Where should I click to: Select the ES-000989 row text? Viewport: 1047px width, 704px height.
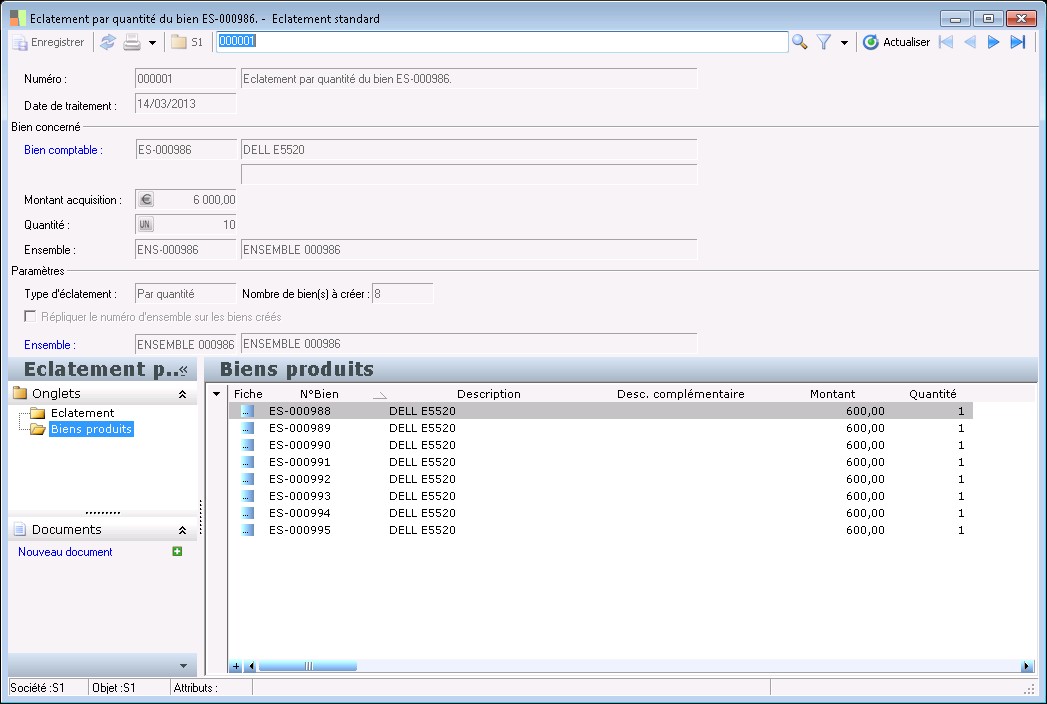tap(300, 428)
